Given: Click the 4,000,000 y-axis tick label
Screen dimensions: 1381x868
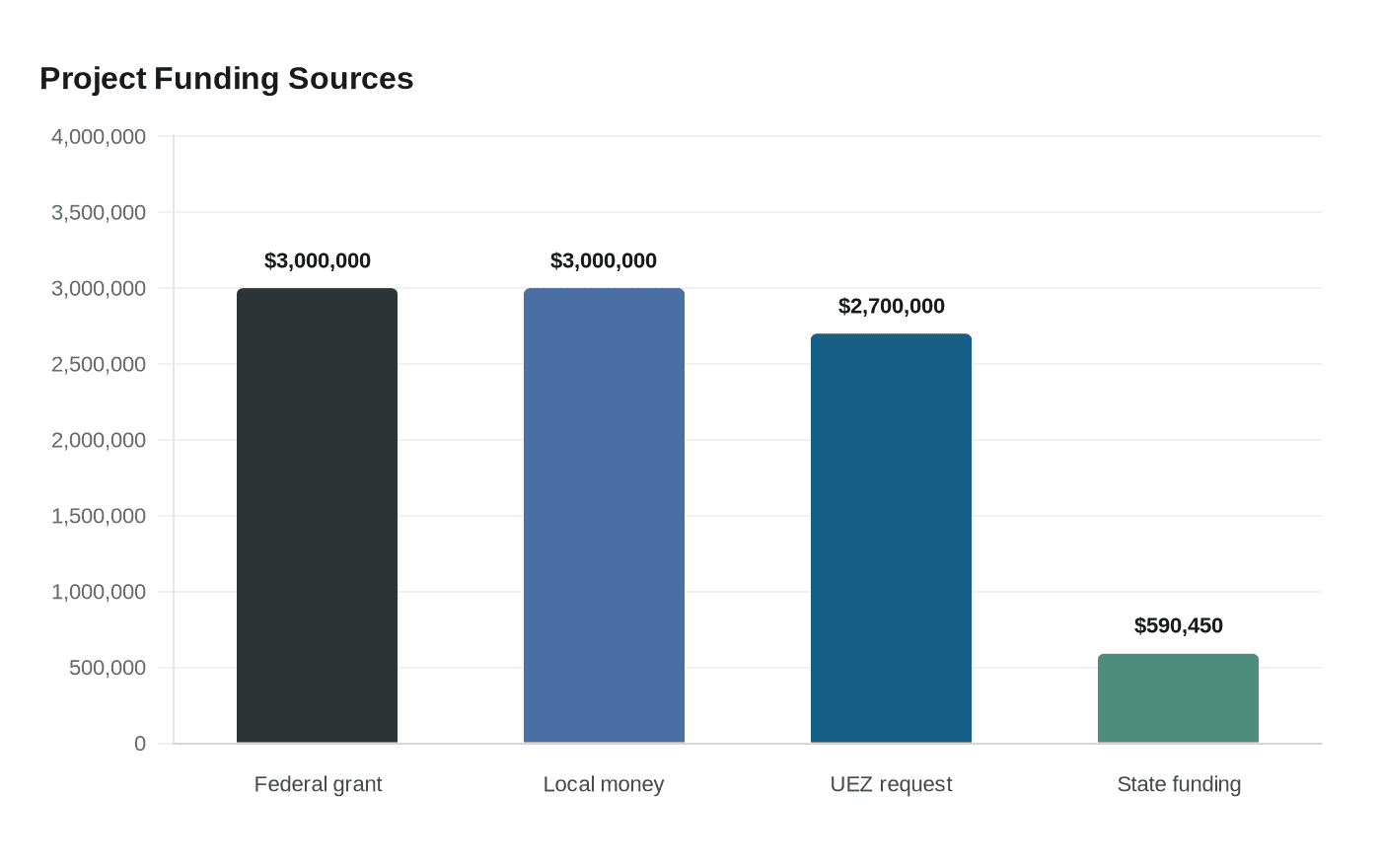Looking at the screenshot, I should coord(99,137).
